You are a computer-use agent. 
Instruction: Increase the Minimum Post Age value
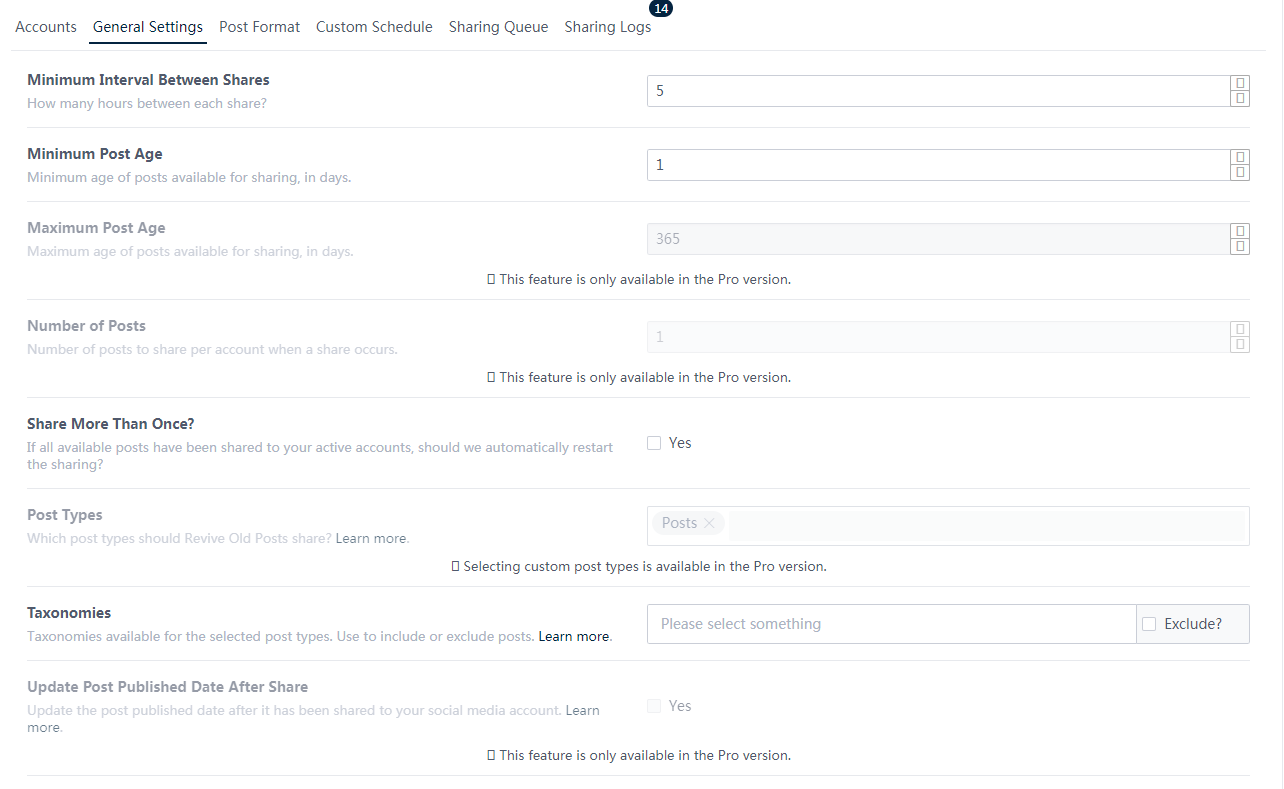1240,158
